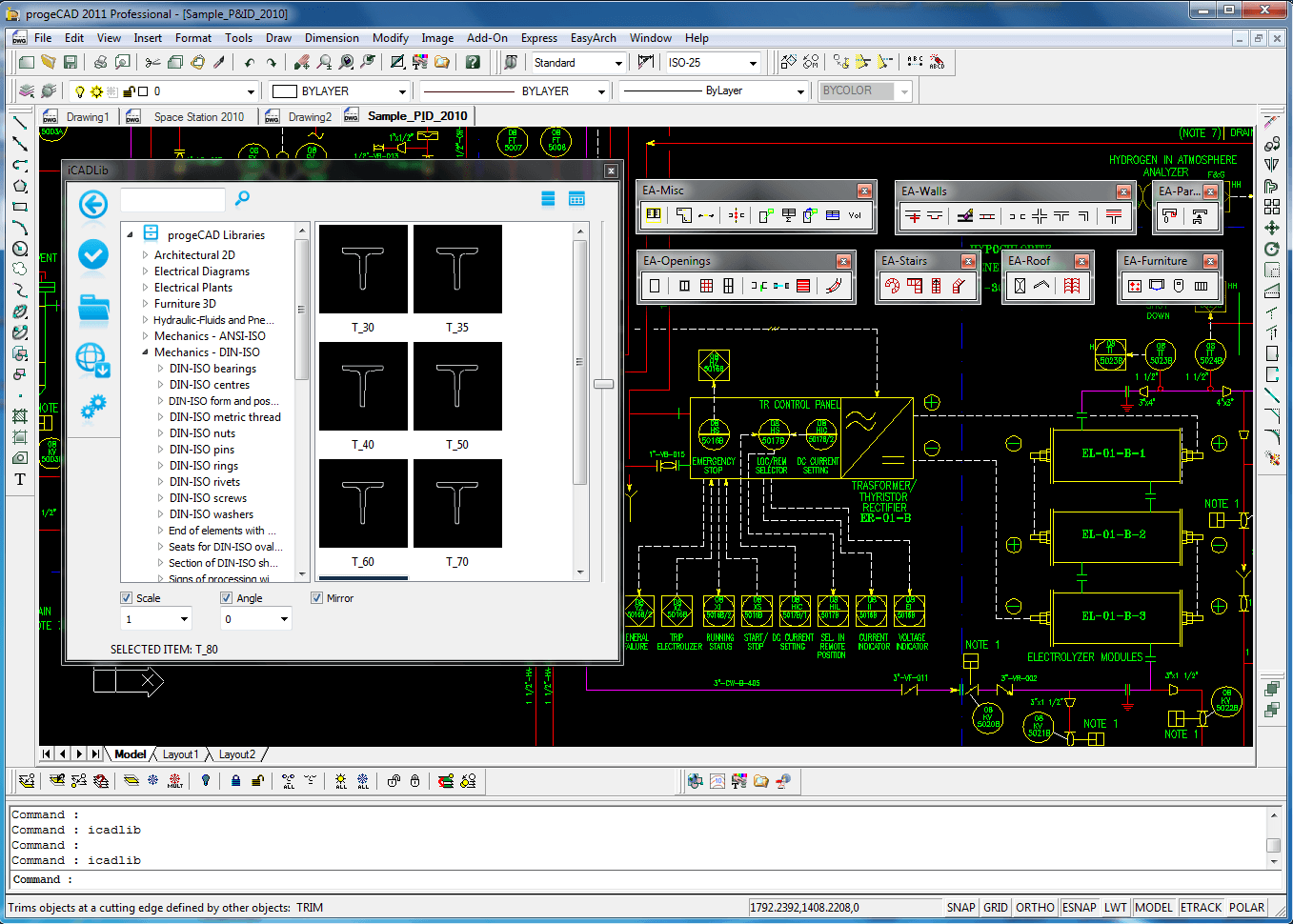Click the globe download icon in iCADLib
1293x924 pixels.
(x=93, y=359)
